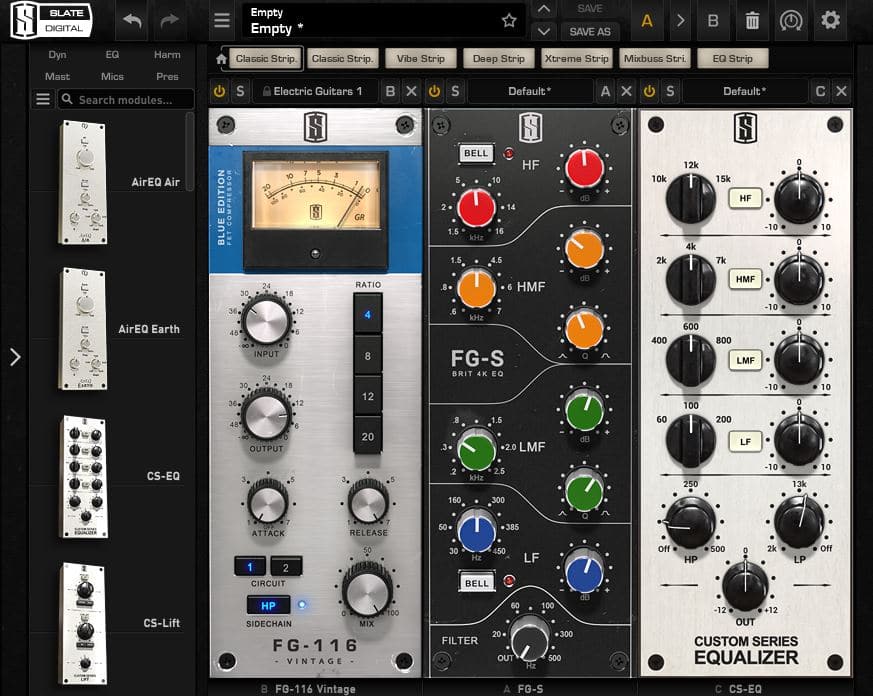Open module list menu icon beside search
Image resolution: width=873 pixels, height=696 pixels.
click(x=43, y=100)
